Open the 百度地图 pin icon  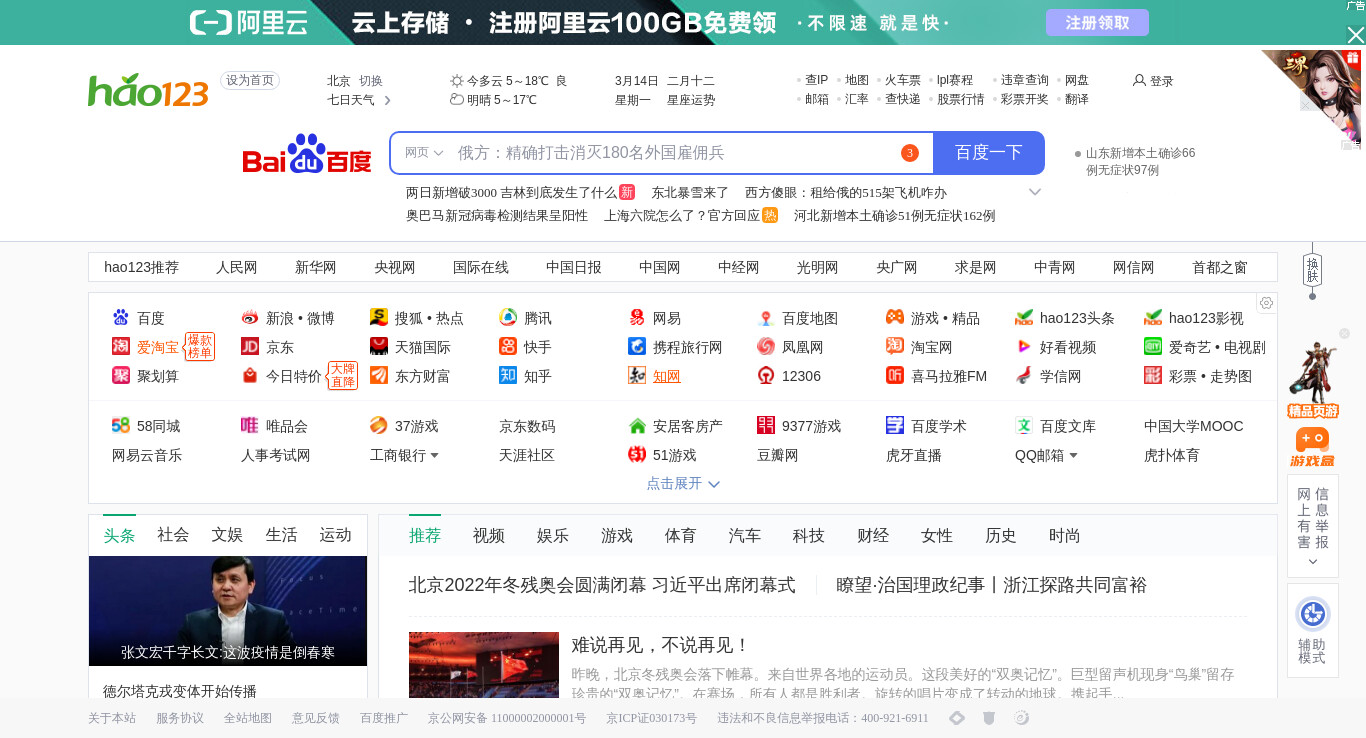click(x=766, y=318)
